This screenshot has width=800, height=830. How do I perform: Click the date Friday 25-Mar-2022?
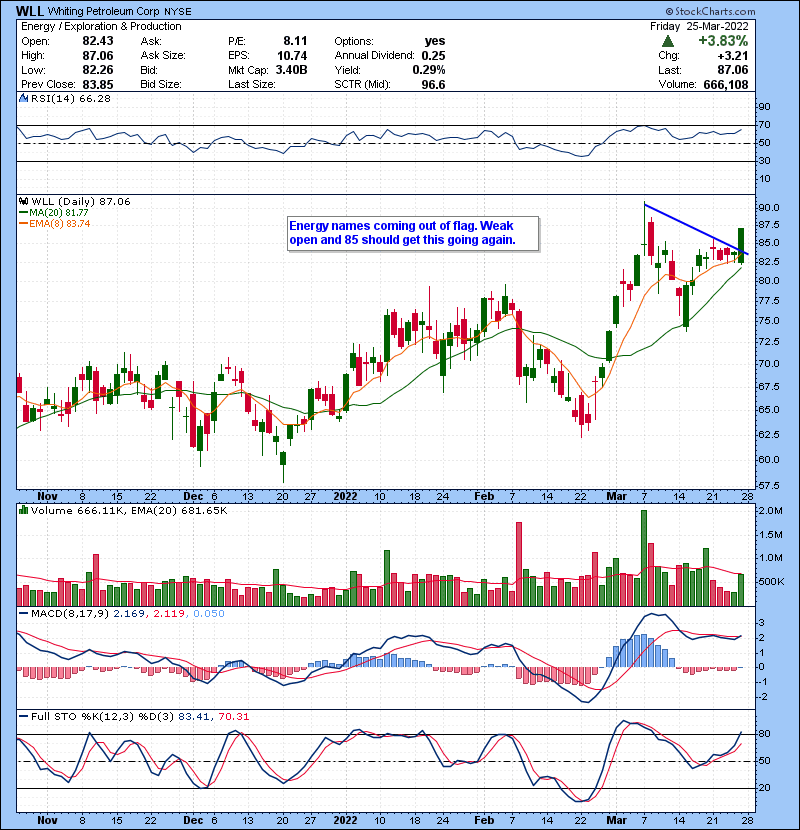[699, 26]
